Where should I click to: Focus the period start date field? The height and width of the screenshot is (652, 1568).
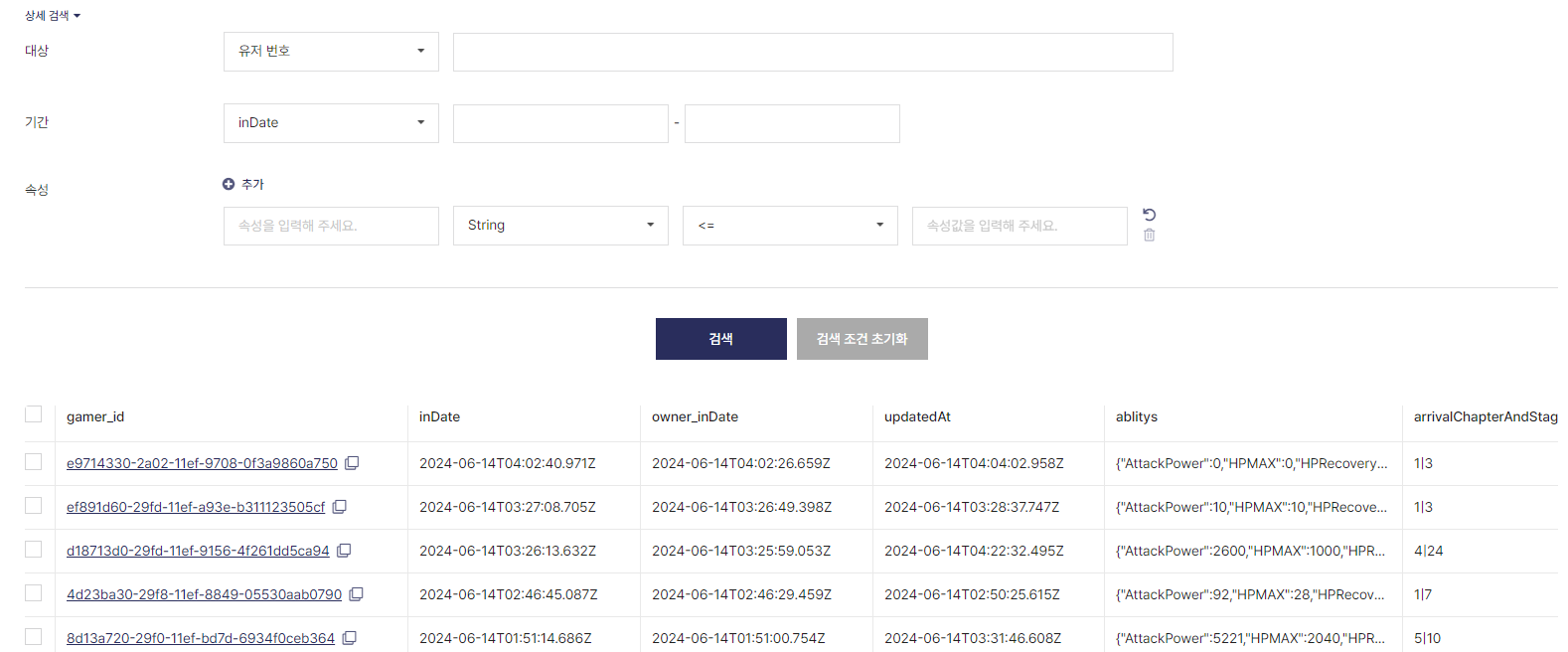560,123
